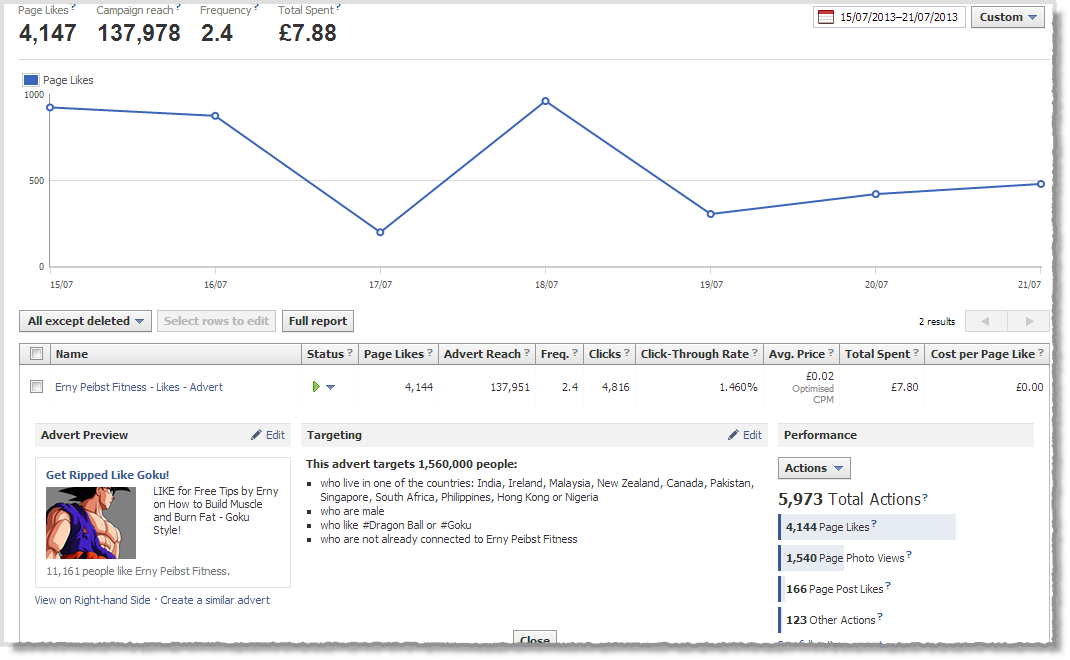1070x660 pixels.
Task: Click the green play status icon
Action: [x=316, y=387]
